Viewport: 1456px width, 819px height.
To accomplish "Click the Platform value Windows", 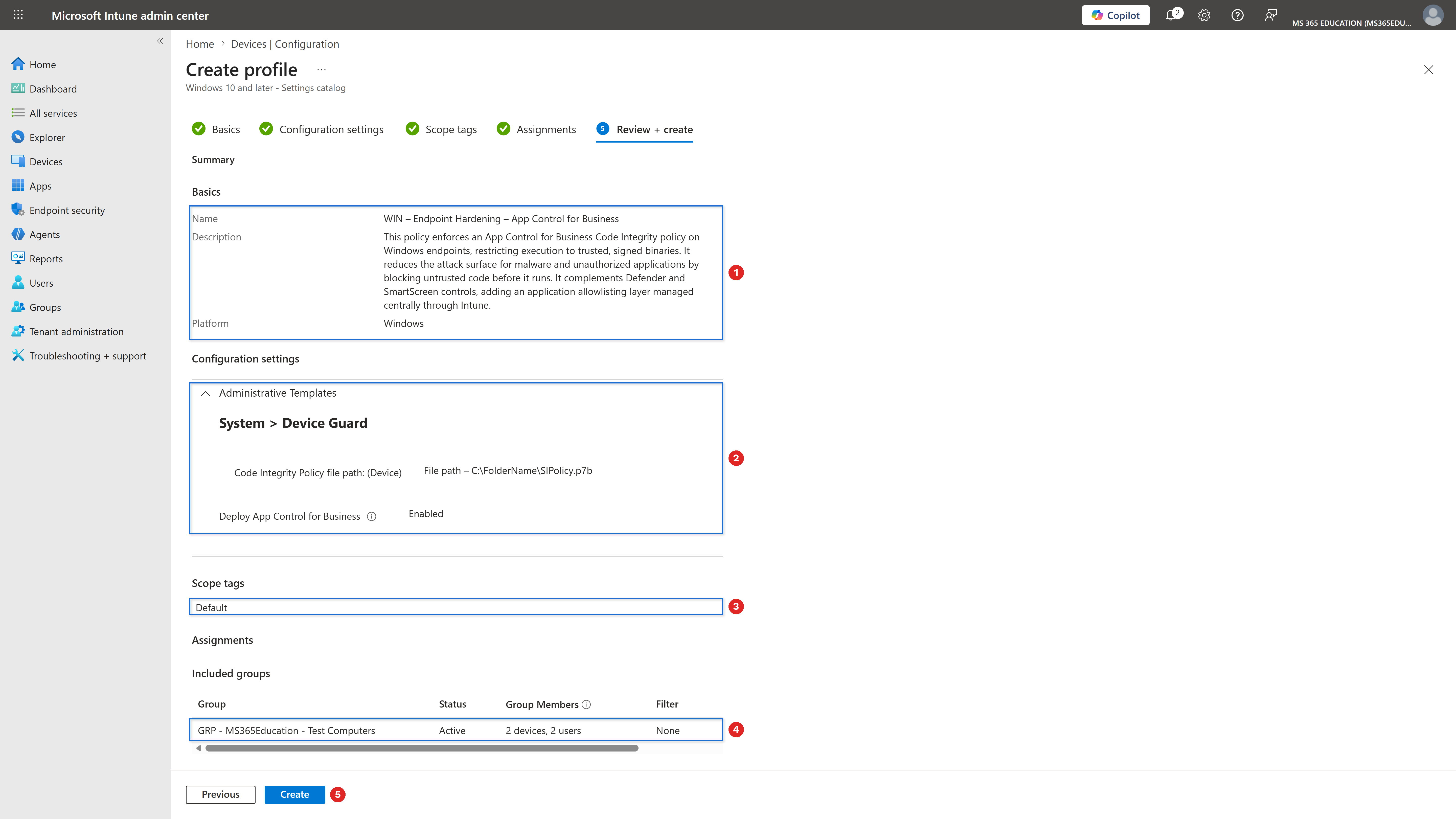I will tap(404, 323).
